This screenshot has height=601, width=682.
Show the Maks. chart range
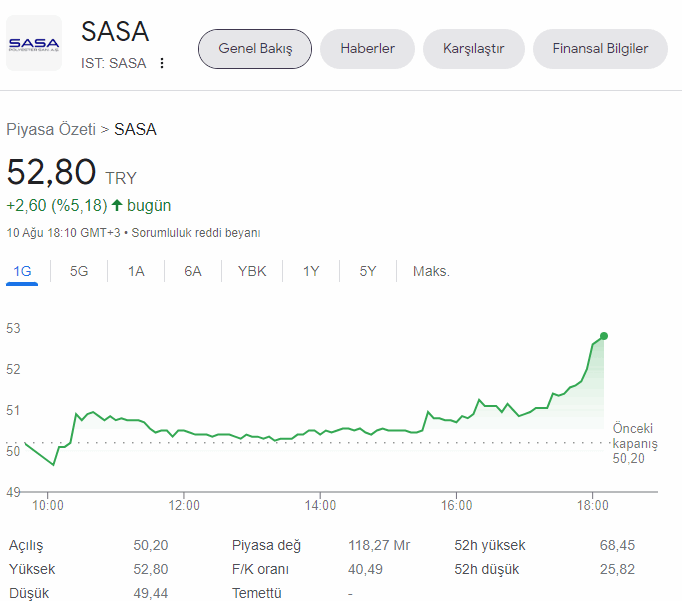[x=431, y=271]
